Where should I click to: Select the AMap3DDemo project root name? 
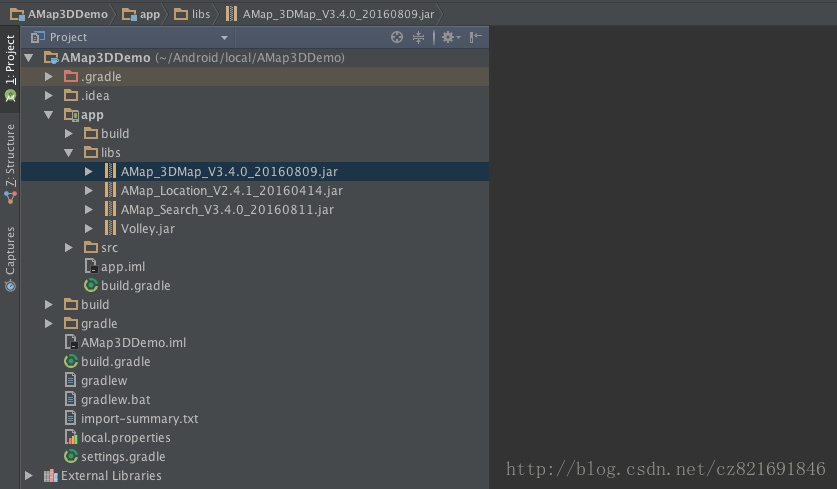coord(106,58)
